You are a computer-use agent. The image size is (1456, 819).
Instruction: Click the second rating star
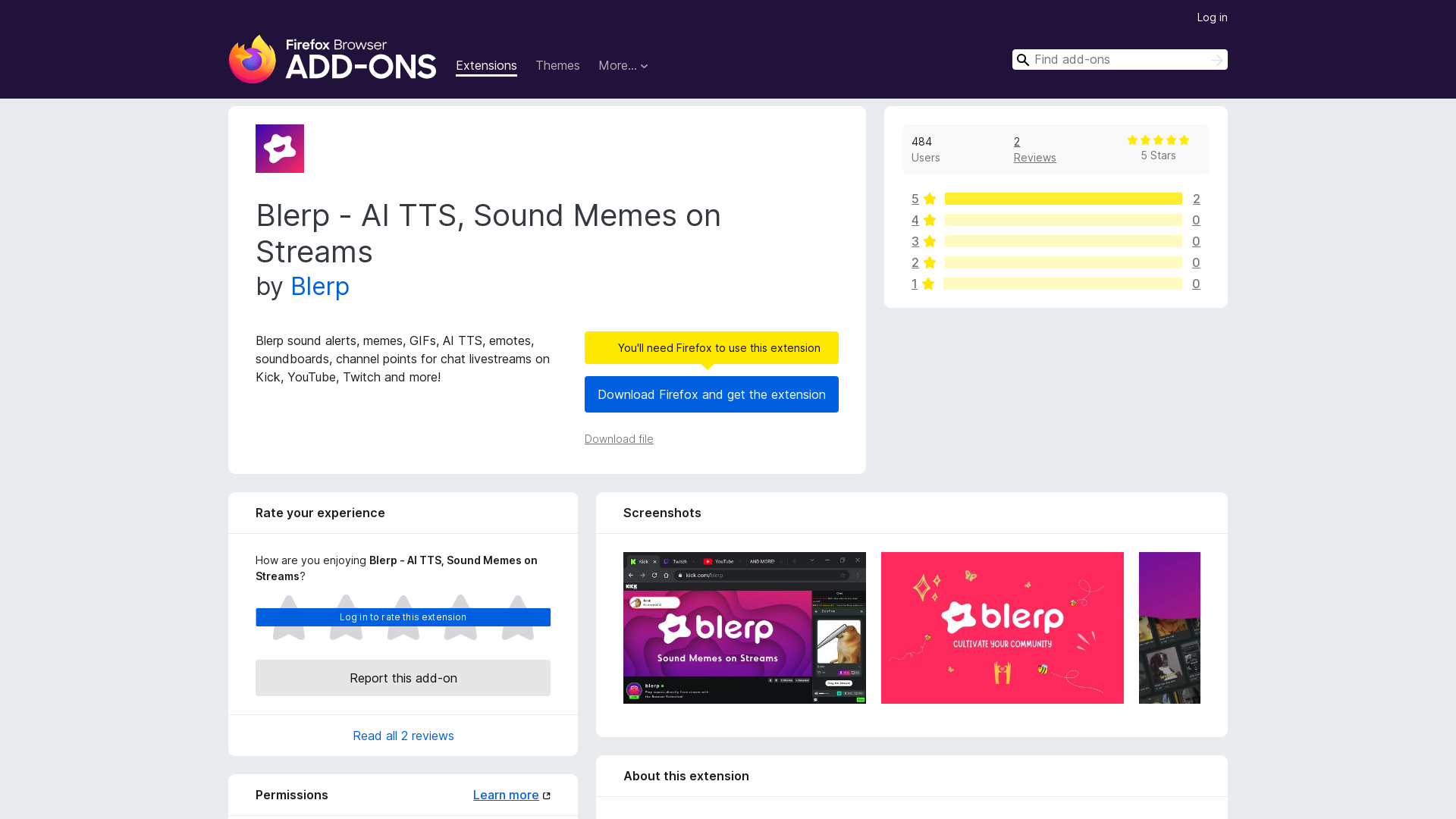(x=346, y=617)
